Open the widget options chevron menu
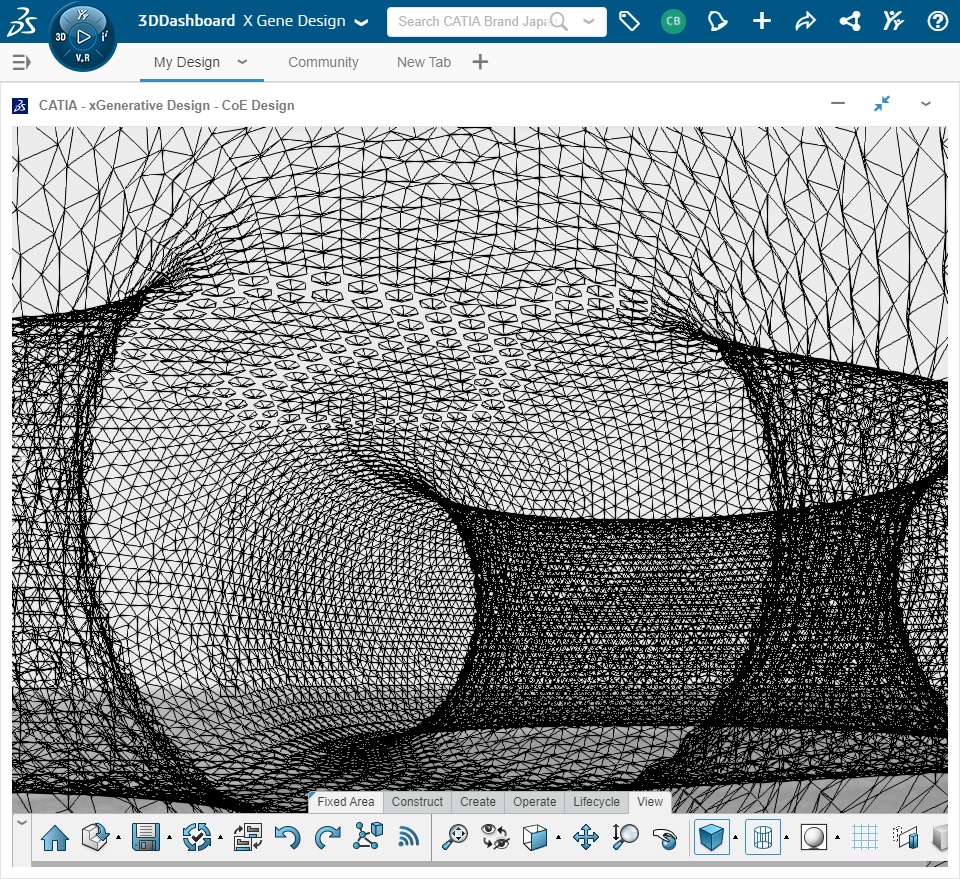Screen dimensions: 960x879 pyautogui.click(x=926, y=104)
